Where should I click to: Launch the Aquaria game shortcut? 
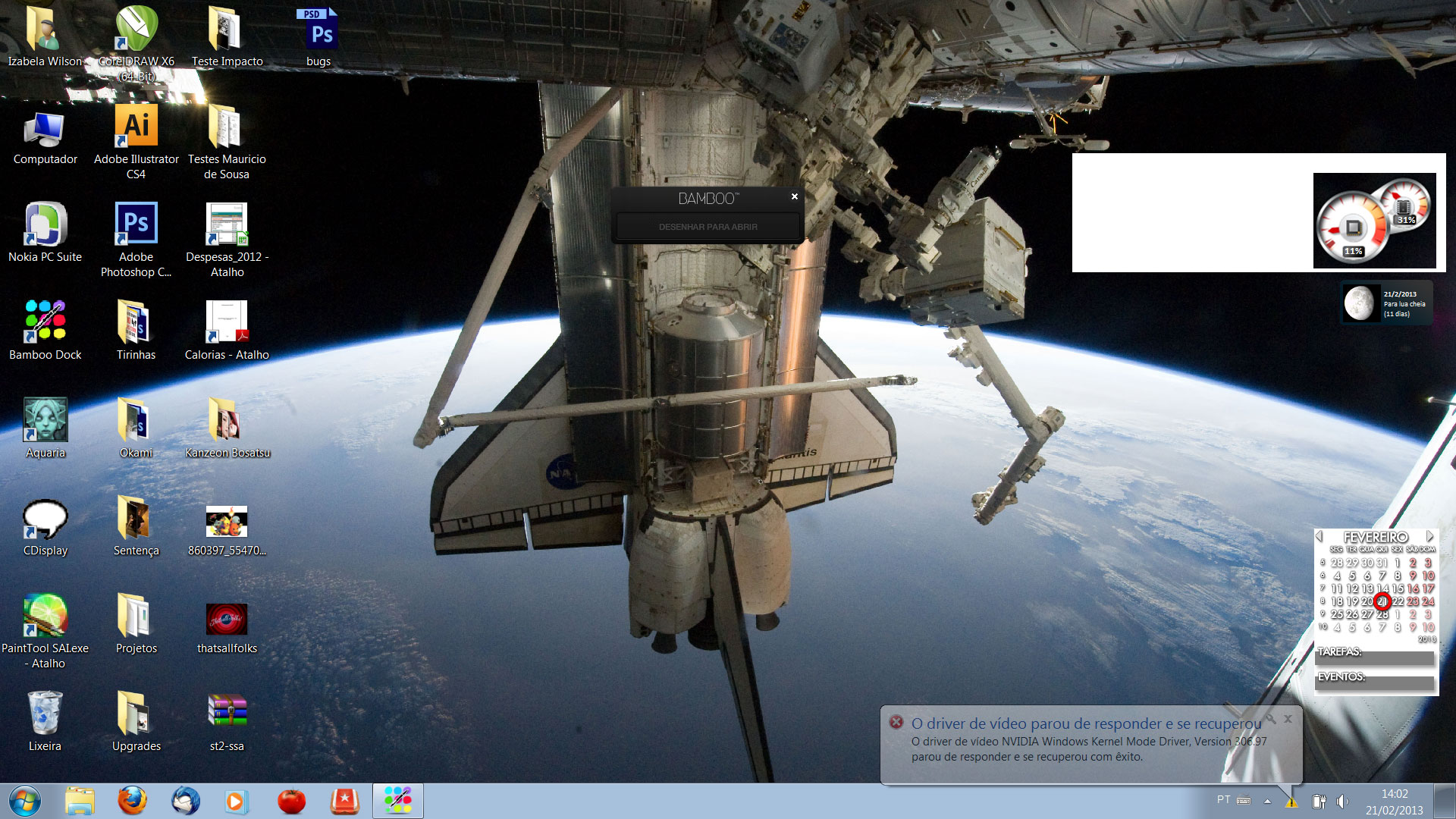pos(45,428)
